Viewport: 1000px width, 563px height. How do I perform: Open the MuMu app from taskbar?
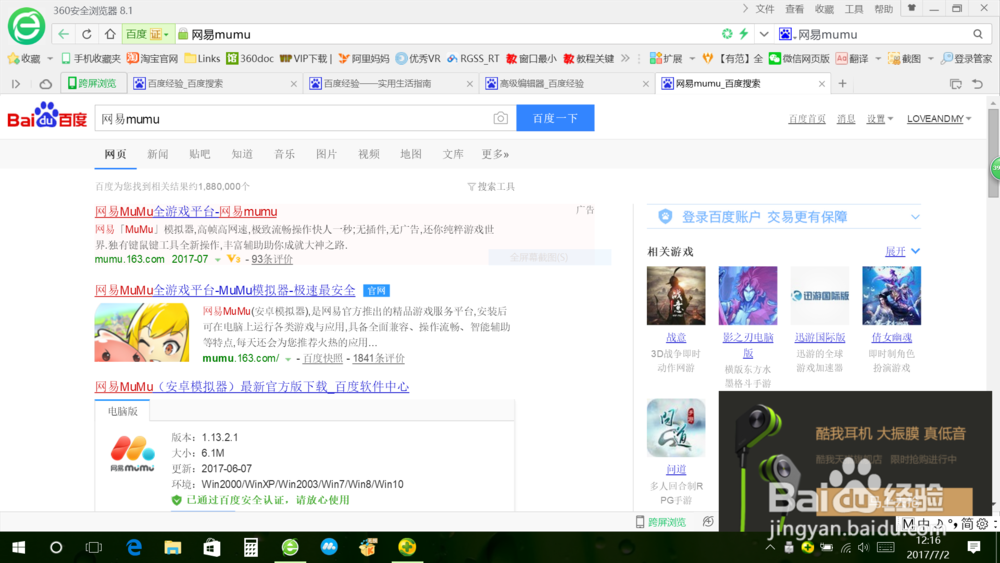[329, 547]
